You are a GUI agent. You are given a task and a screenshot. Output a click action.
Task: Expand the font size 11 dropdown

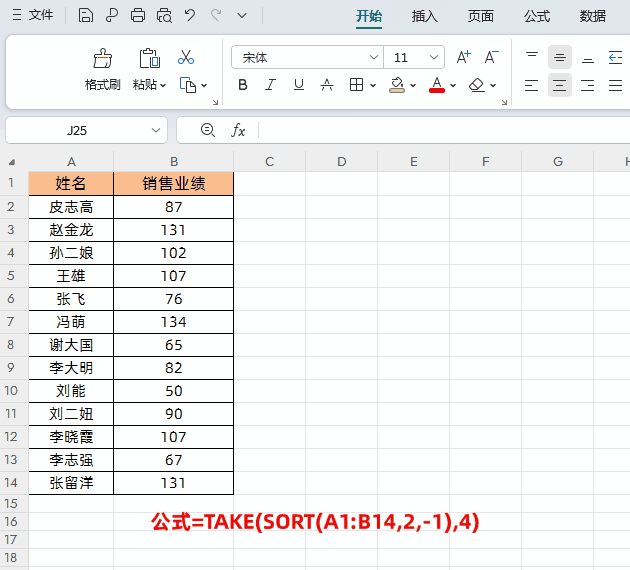pyautogui.click(x=434, y=57)
